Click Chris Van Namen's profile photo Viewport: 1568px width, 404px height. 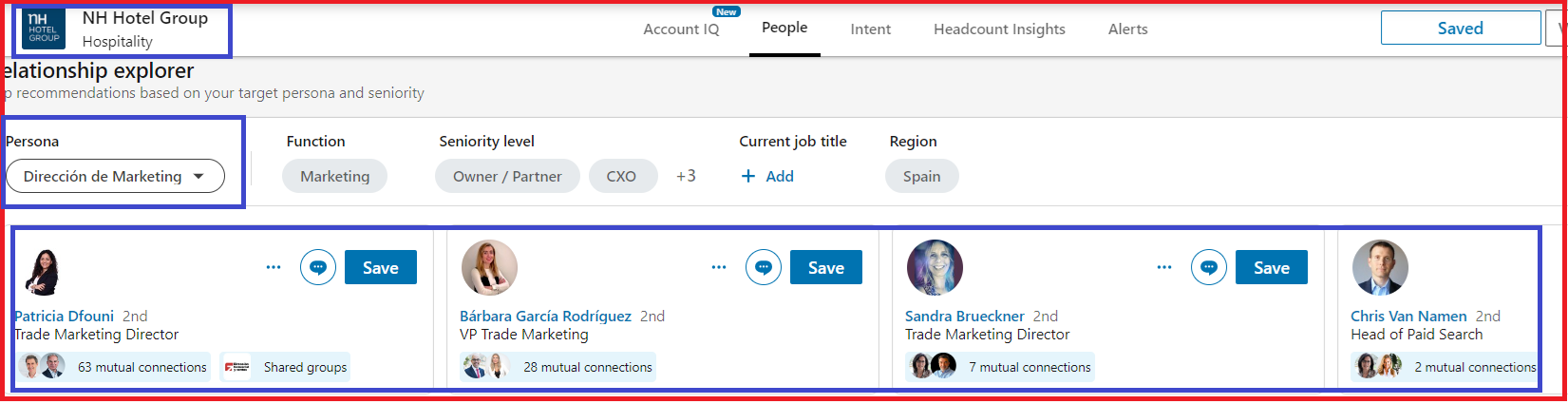point(1380,267)
